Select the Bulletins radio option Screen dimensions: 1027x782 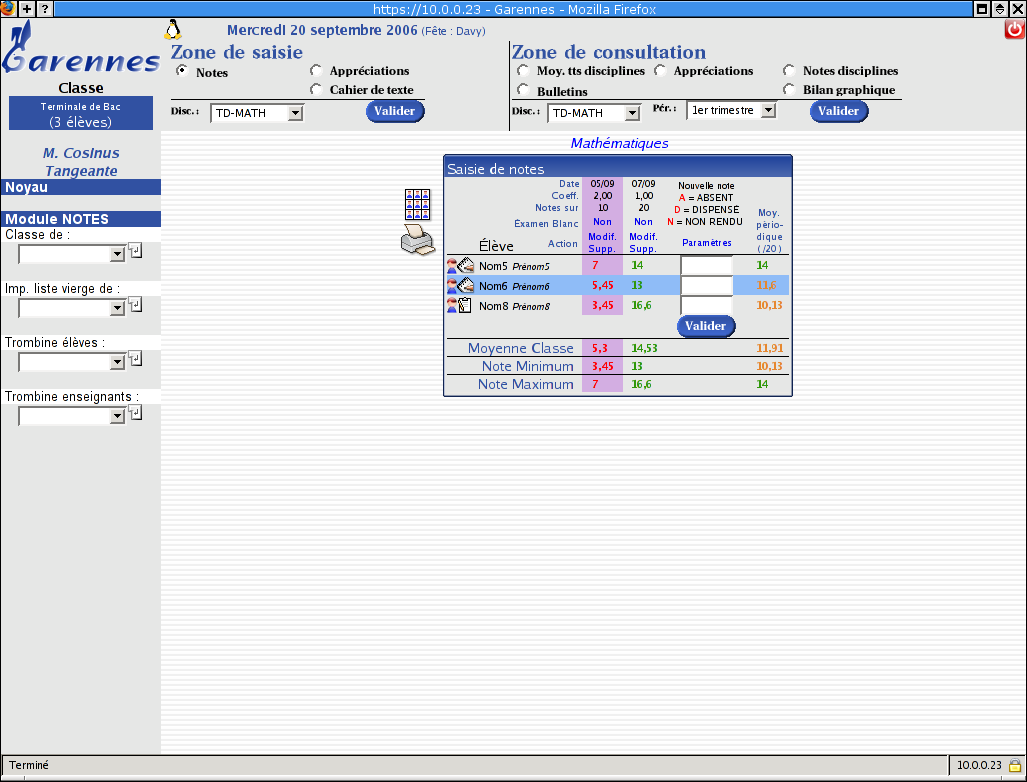coord(523,90)
